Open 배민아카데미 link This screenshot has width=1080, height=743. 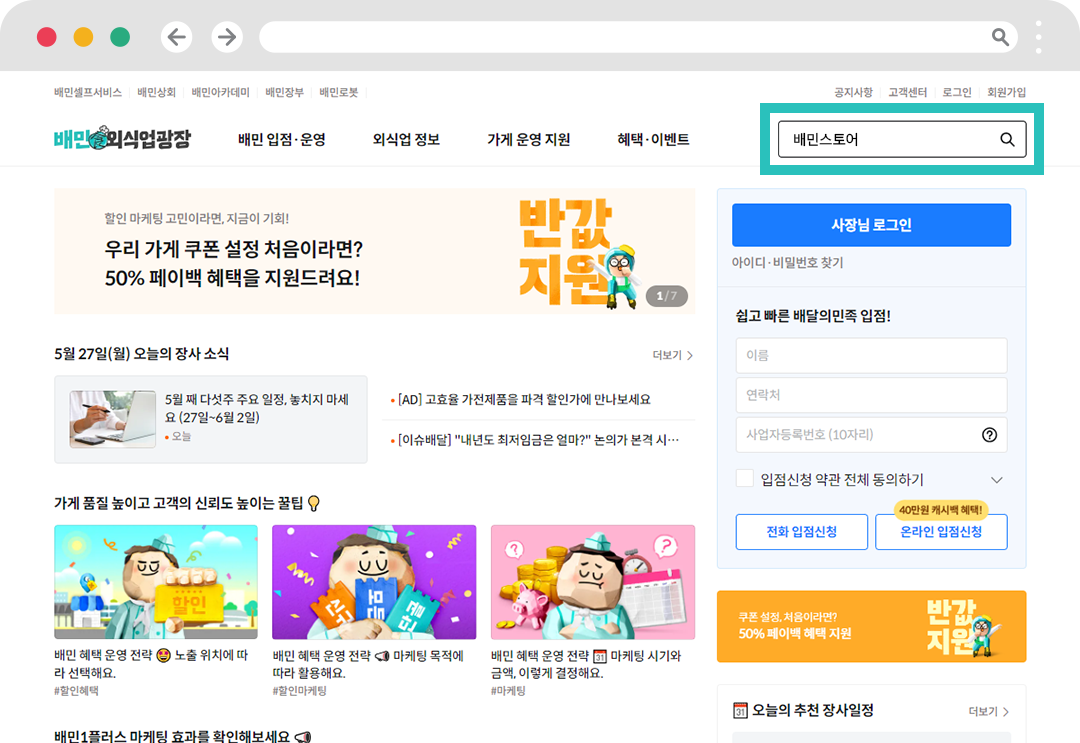[220, 92]
